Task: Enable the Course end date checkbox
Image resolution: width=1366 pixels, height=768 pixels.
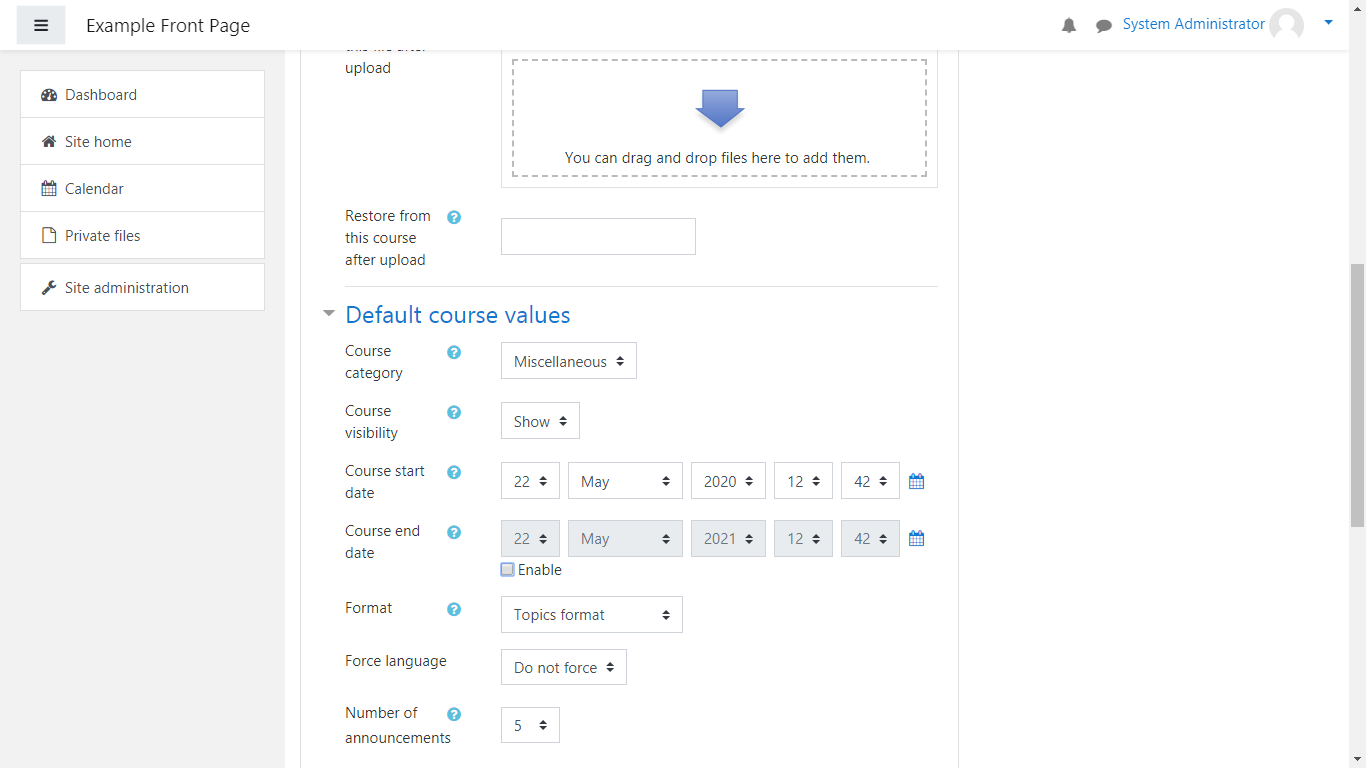Action: click(x=508, y=570)
